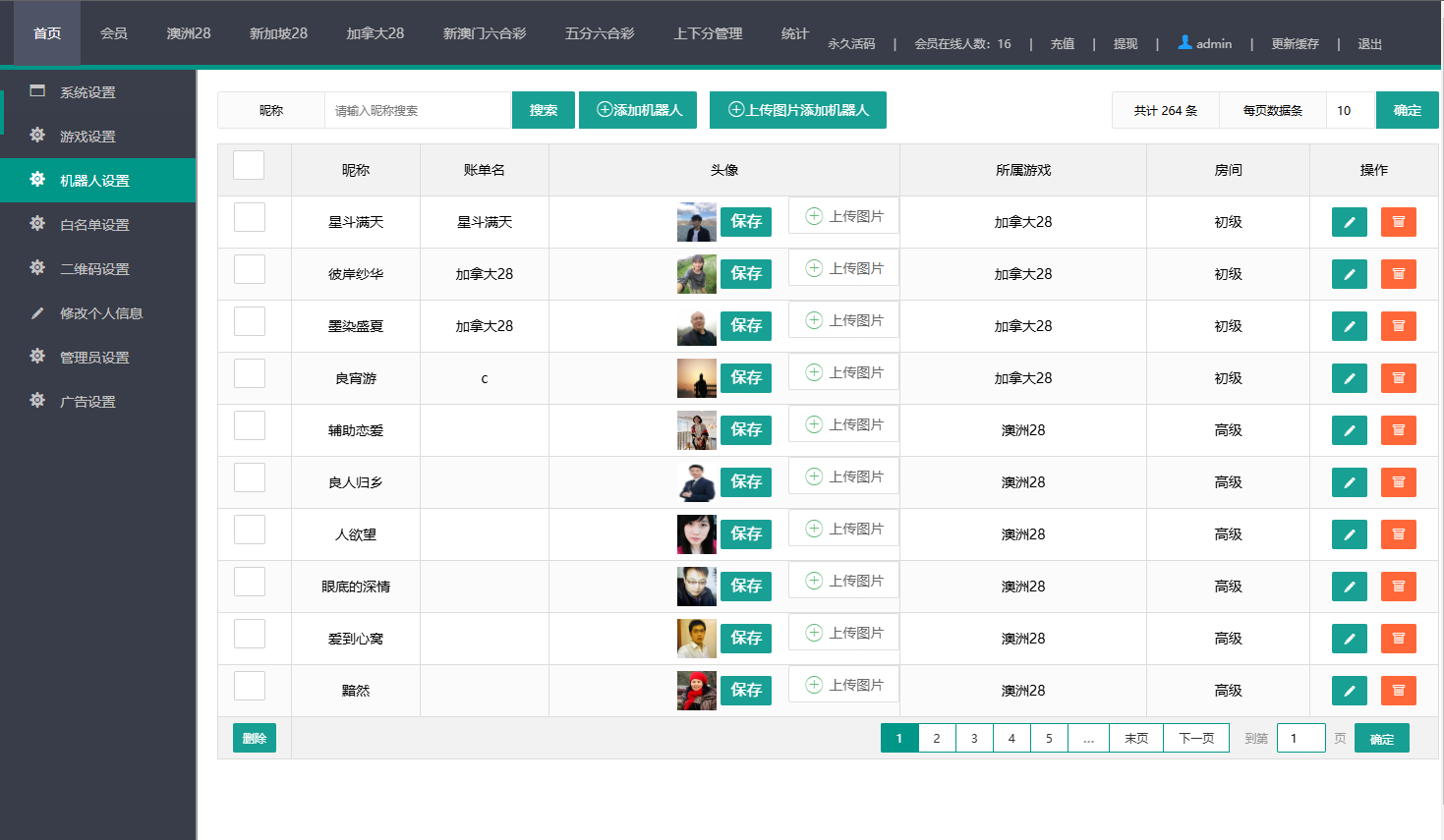Open the 上下分管理 menu
Image resolution: width=1444 pixels, height=840 pixels.
coord(708,33)
